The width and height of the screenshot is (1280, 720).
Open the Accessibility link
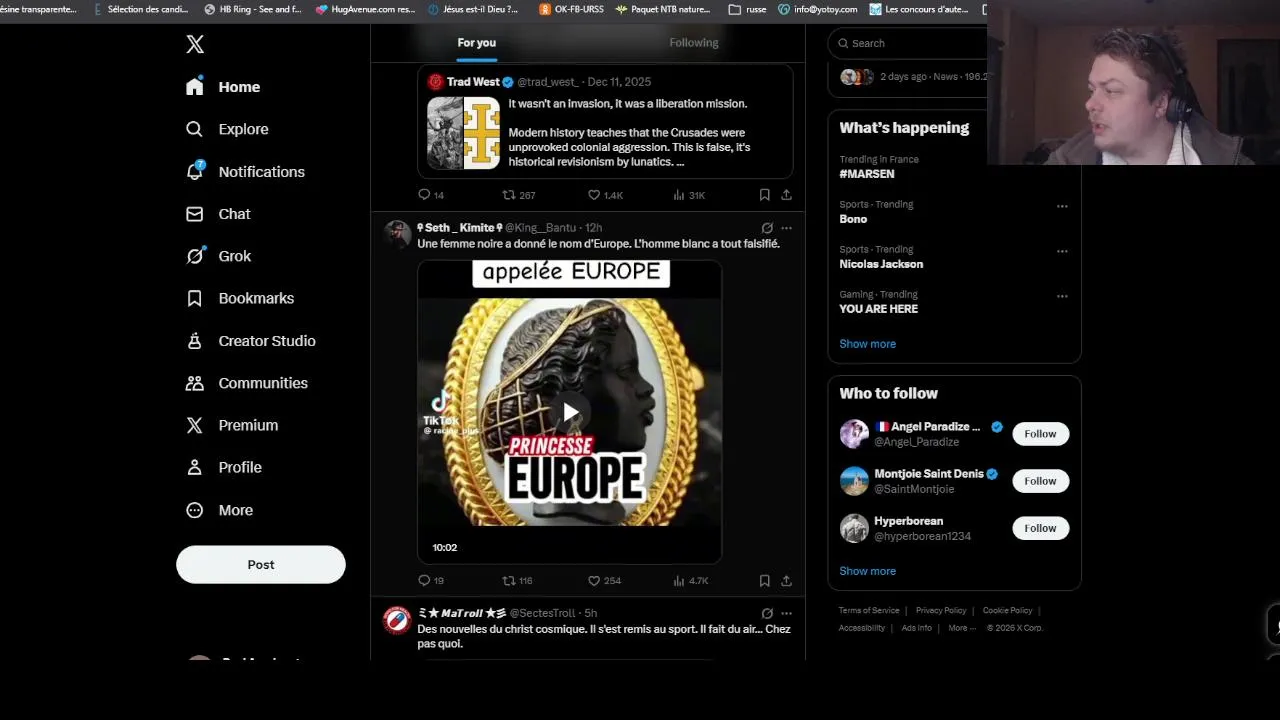pos(862,628)
